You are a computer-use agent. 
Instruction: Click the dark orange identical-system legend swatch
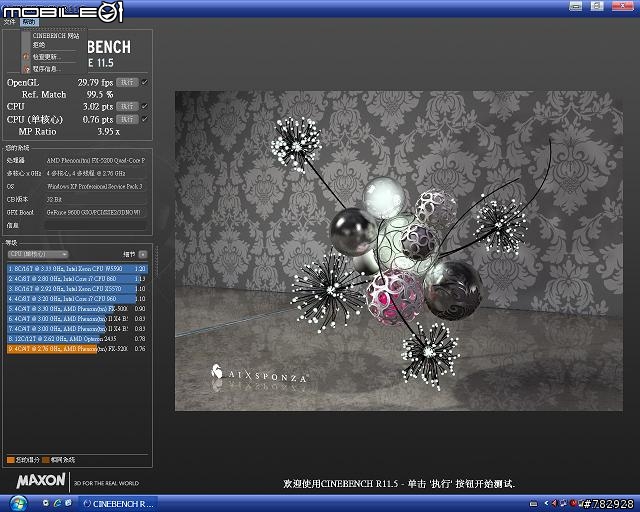coord(46,460)
